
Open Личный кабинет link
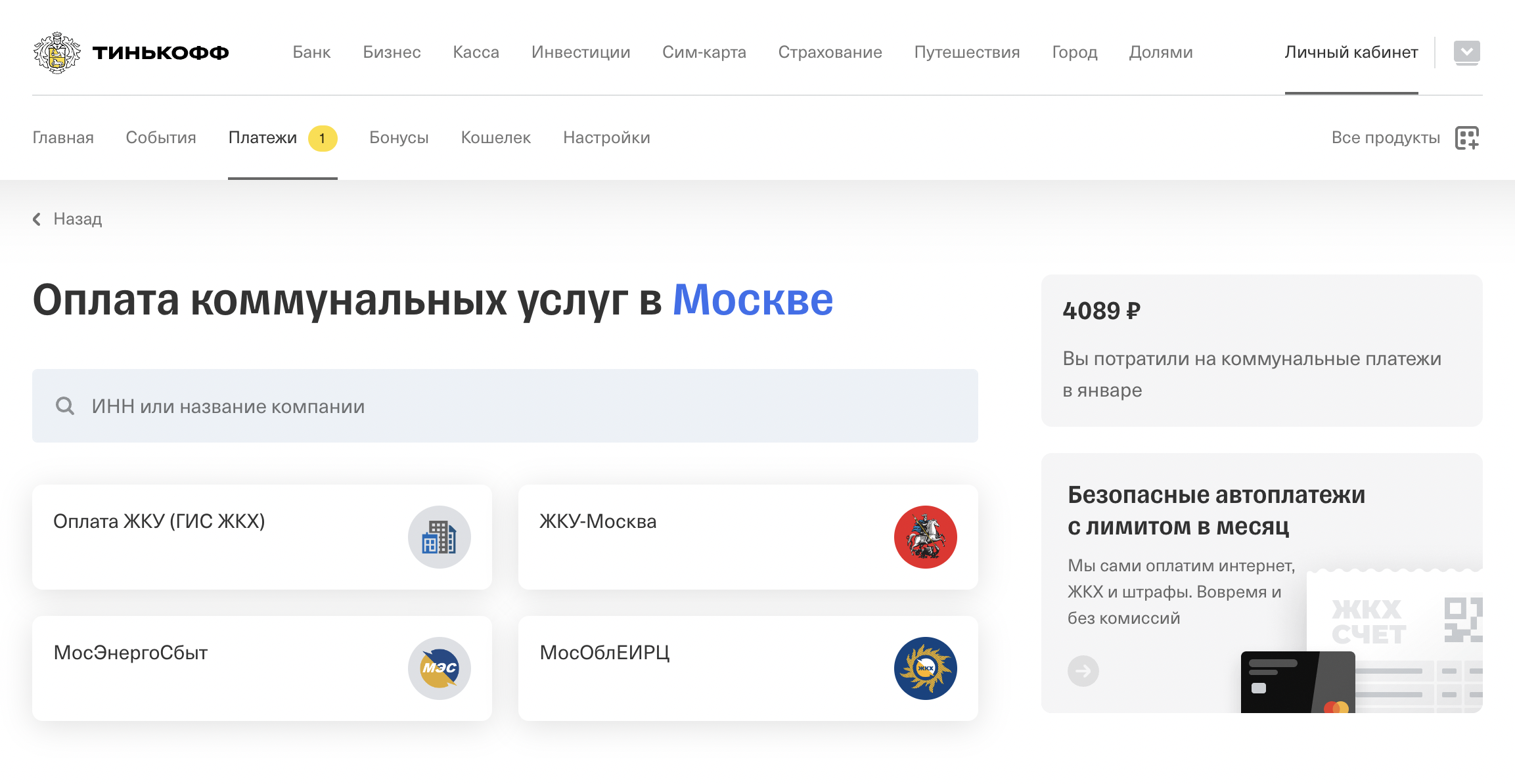coord(1351,53)
